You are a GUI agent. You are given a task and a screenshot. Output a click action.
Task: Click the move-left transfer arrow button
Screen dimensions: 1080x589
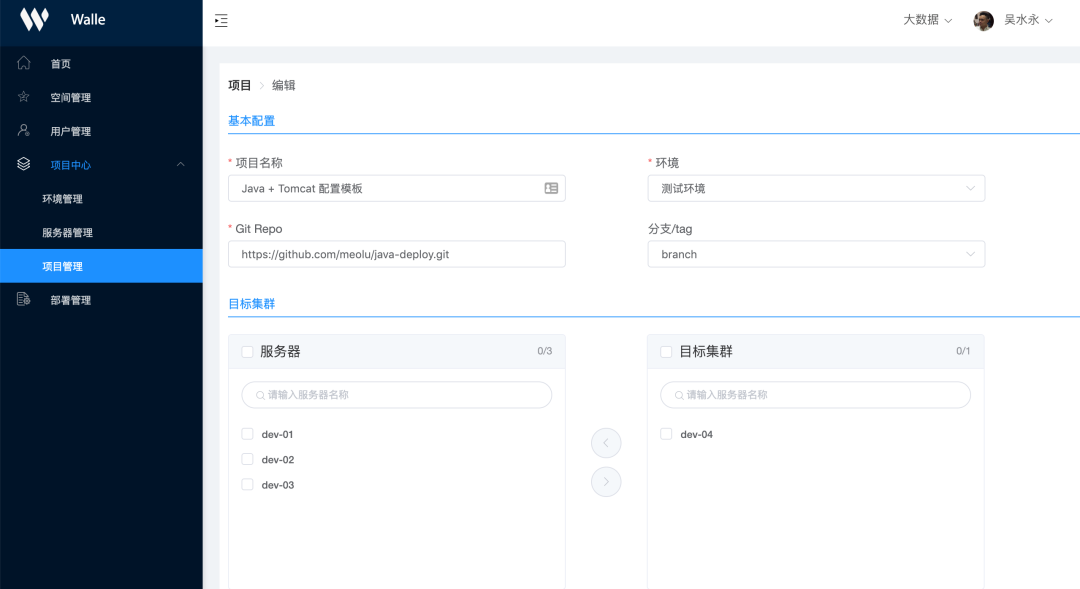tap(606, 443)
